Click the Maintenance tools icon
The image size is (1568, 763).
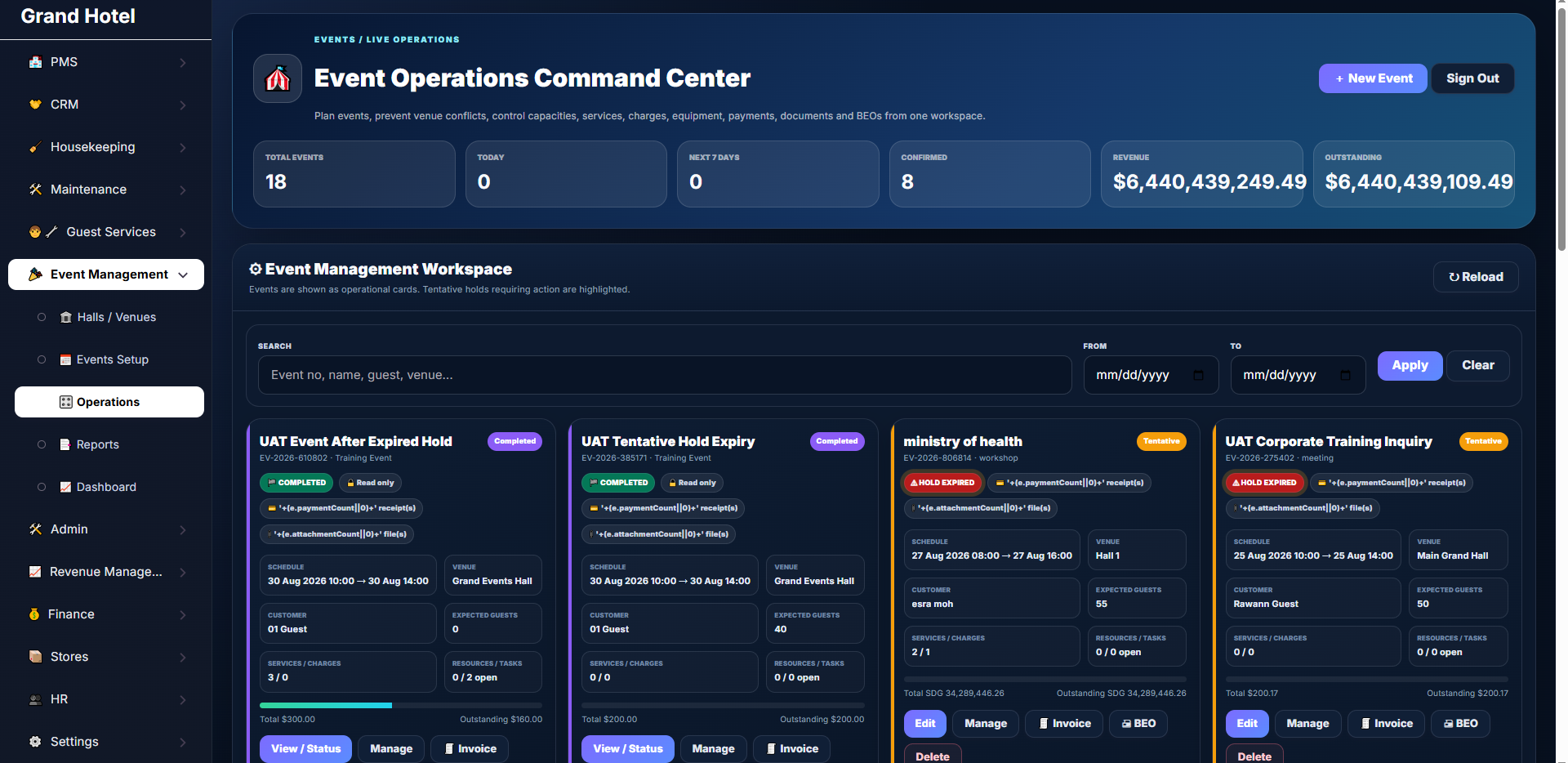coord(35,190)
